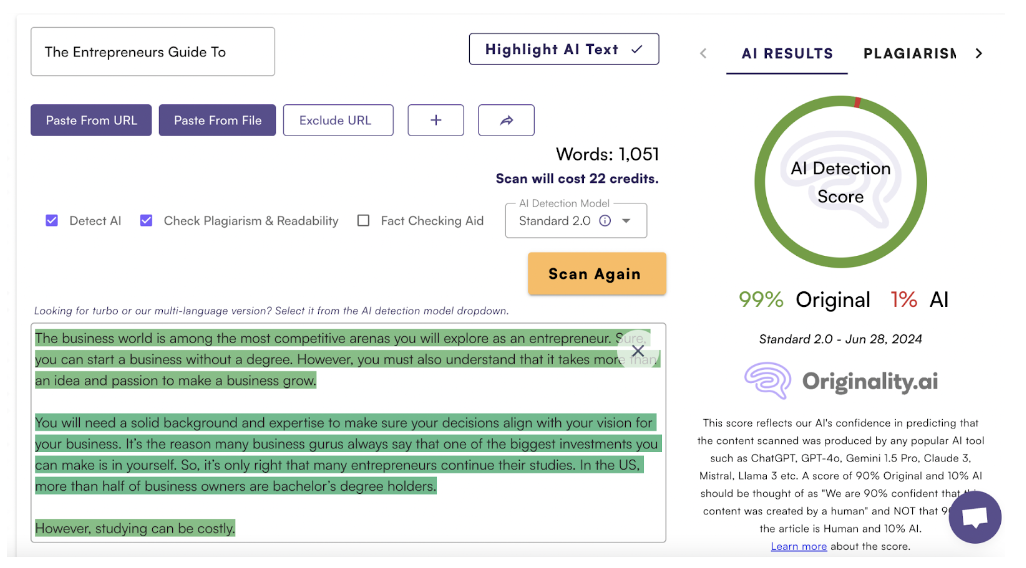Toggle the Highlight AI Text button

pos(564,49)
